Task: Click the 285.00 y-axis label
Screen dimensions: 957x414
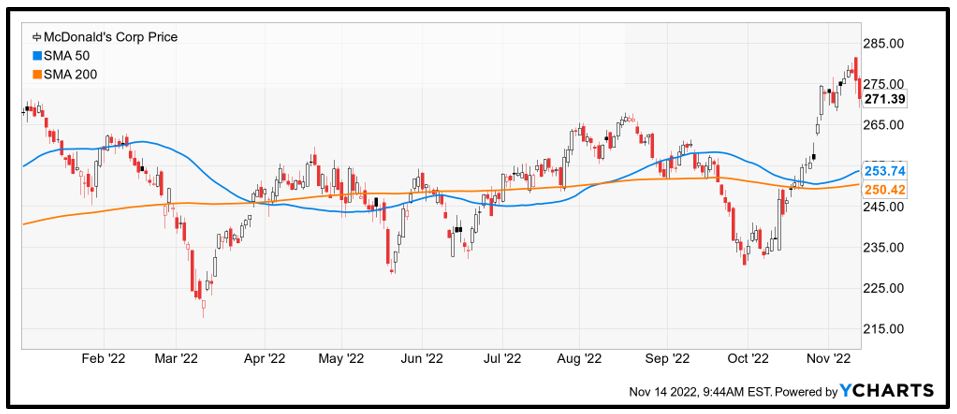Action: (x=884, y=44)
